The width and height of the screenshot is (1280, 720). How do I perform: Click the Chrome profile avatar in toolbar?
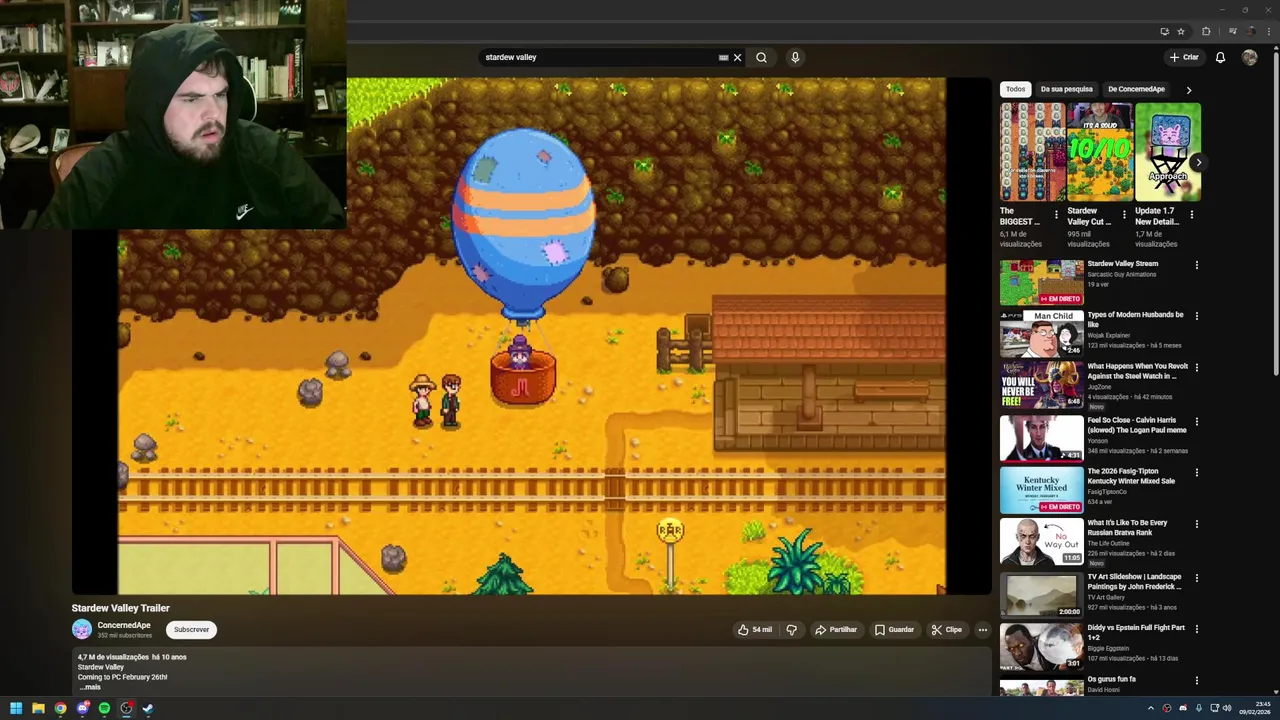pos(1251,31)
